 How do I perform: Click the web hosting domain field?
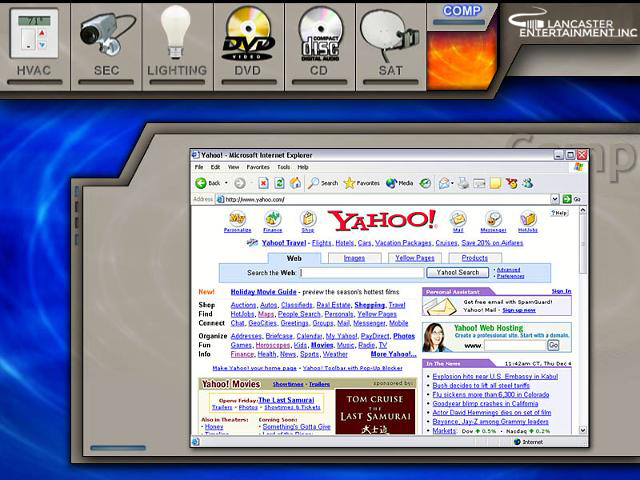pyautogui.click(x=515, y=345)
